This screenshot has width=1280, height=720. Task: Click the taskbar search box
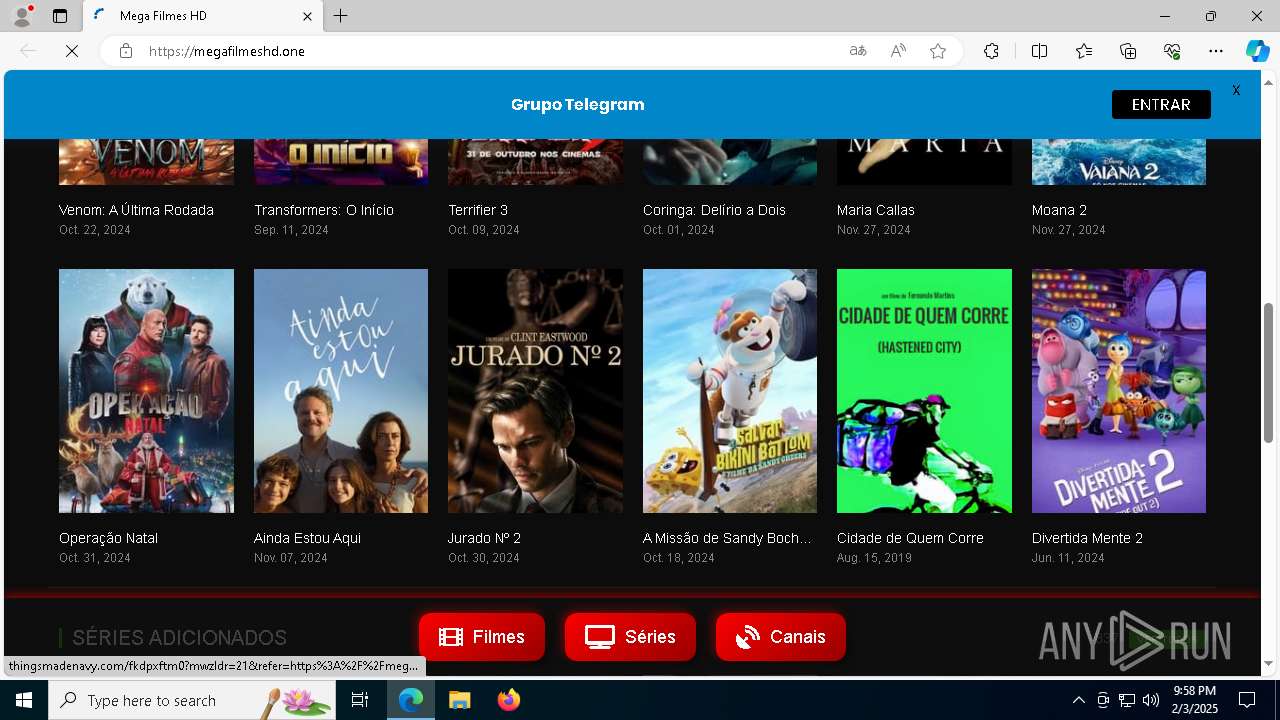(x=193, y=700)
